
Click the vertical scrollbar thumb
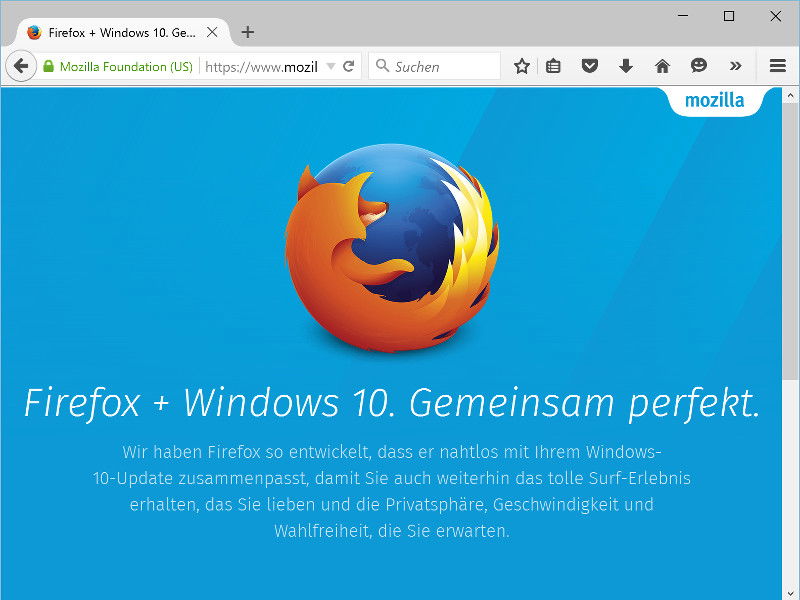(790, 241)
